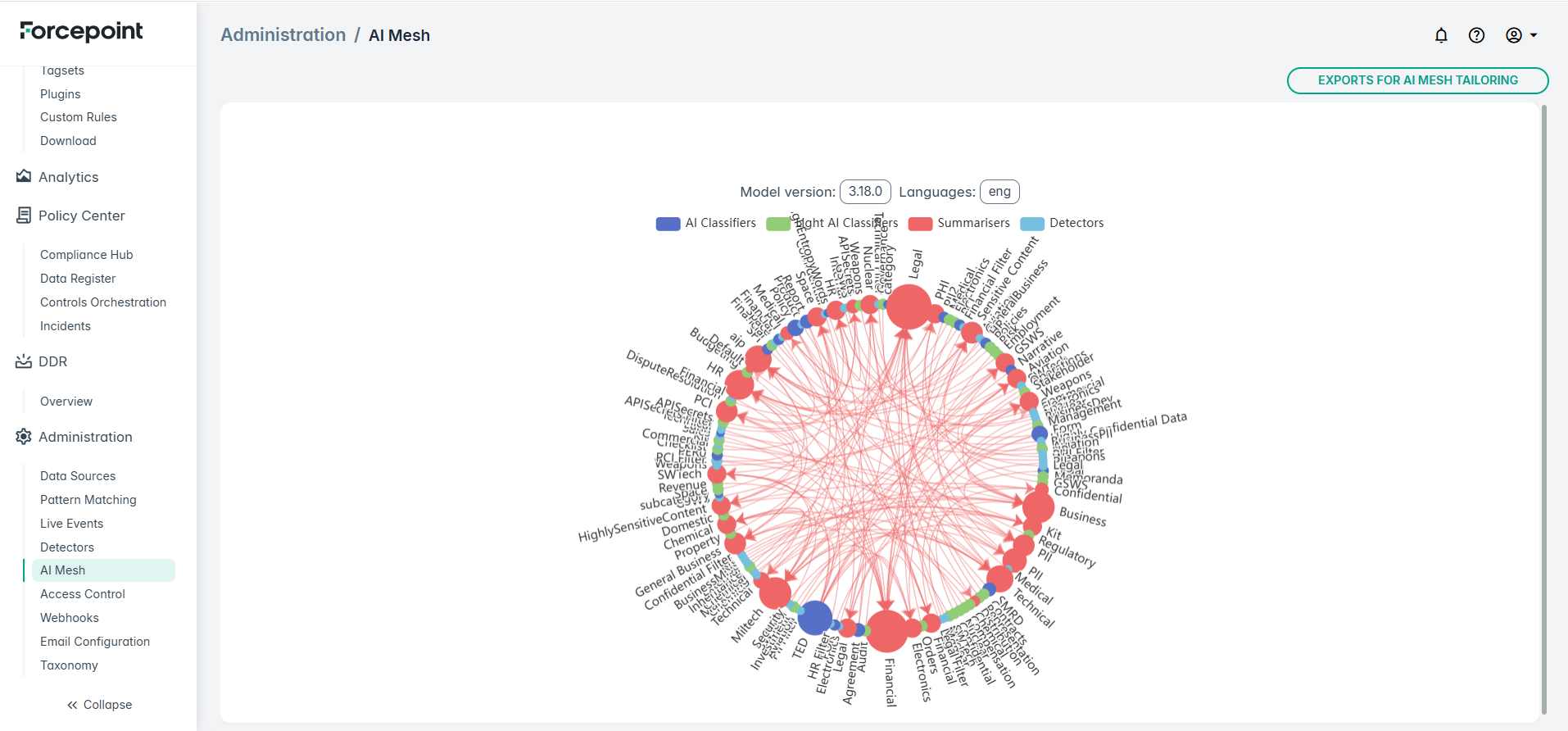Click Exports for AI Mesh Tailoring button

pos(1417,80)
